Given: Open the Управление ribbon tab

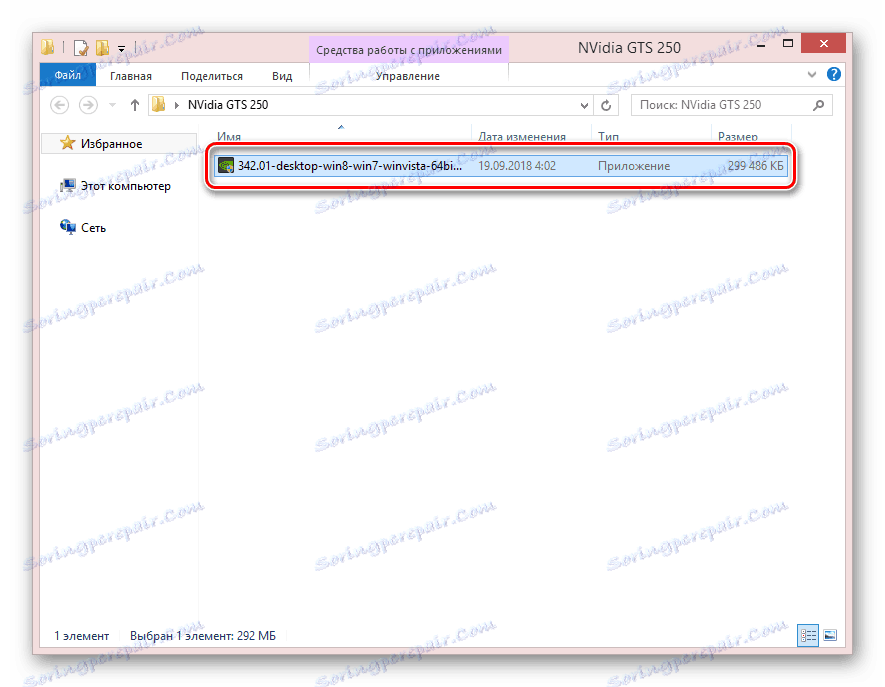Looking at the screenshot, I should 408,76.
